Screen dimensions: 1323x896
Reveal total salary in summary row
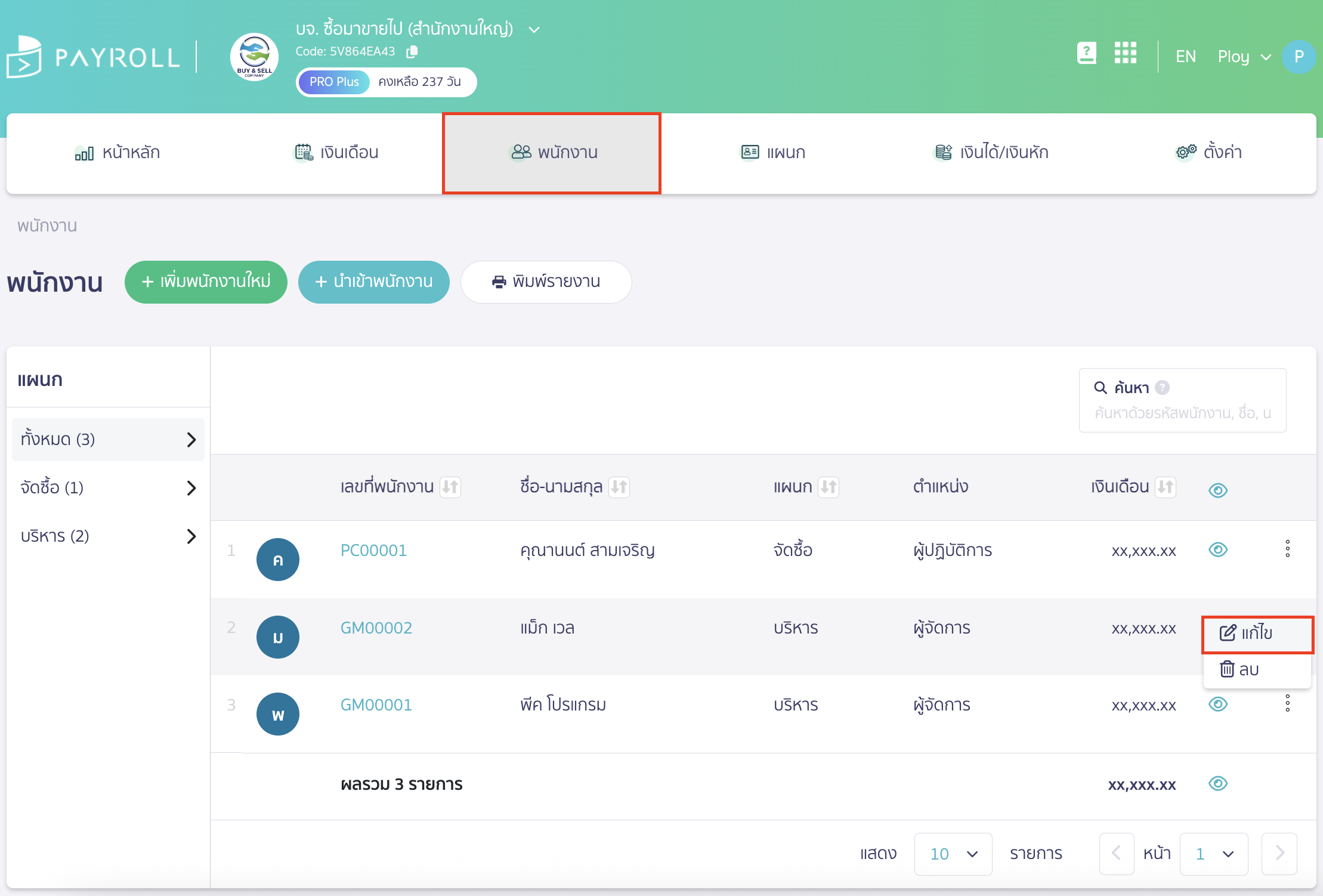1217,783
